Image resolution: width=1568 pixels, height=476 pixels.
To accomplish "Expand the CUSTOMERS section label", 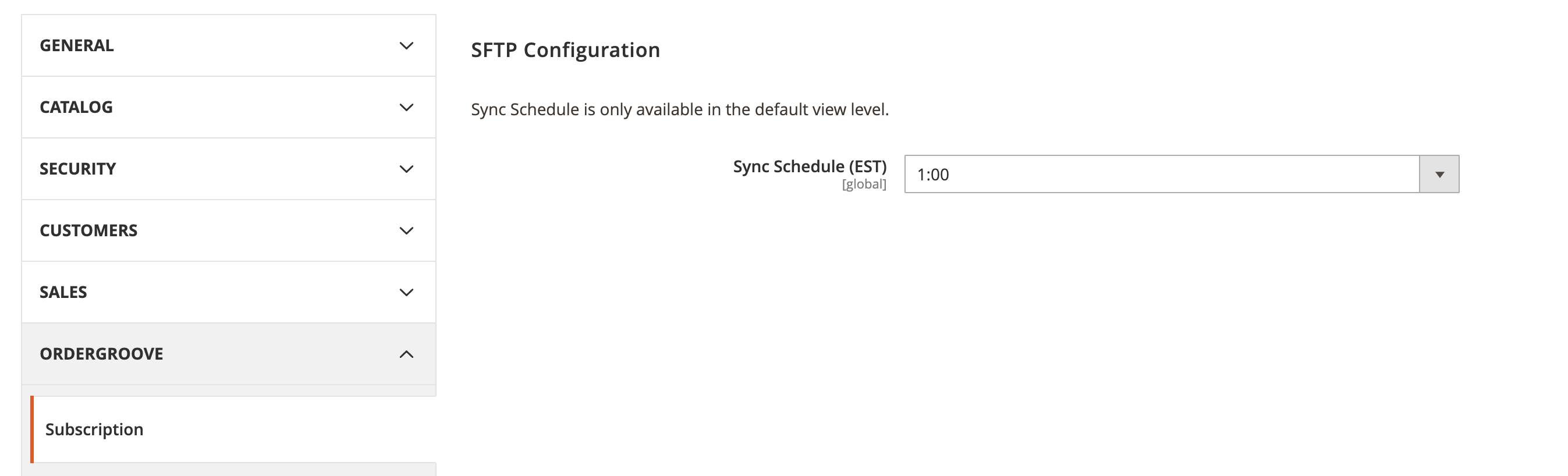I will 89,230.
